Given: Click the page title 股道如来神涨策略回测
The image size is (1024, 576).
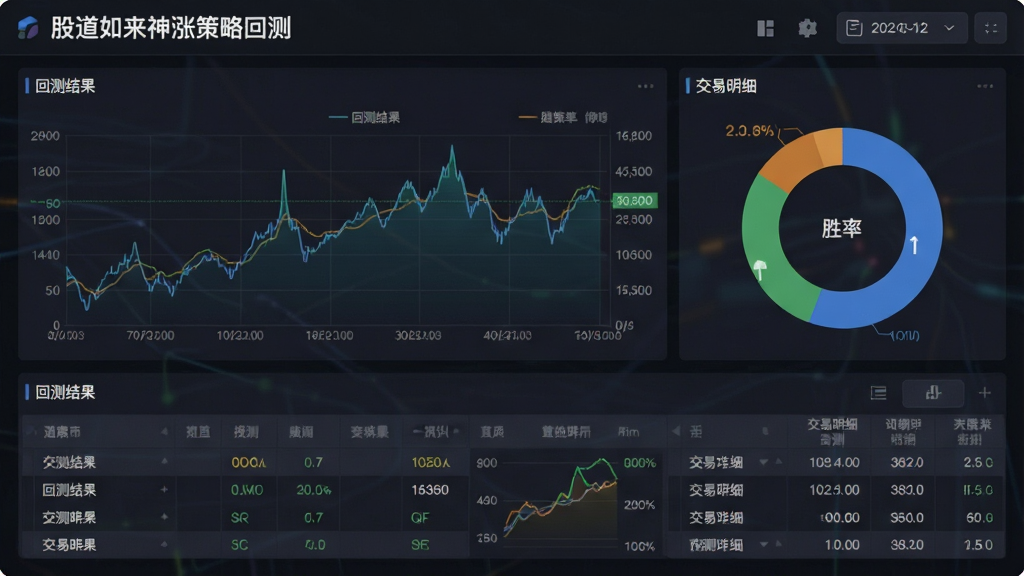Looking at the screenshot, I should pyautogui.click(x=171, y=28).
